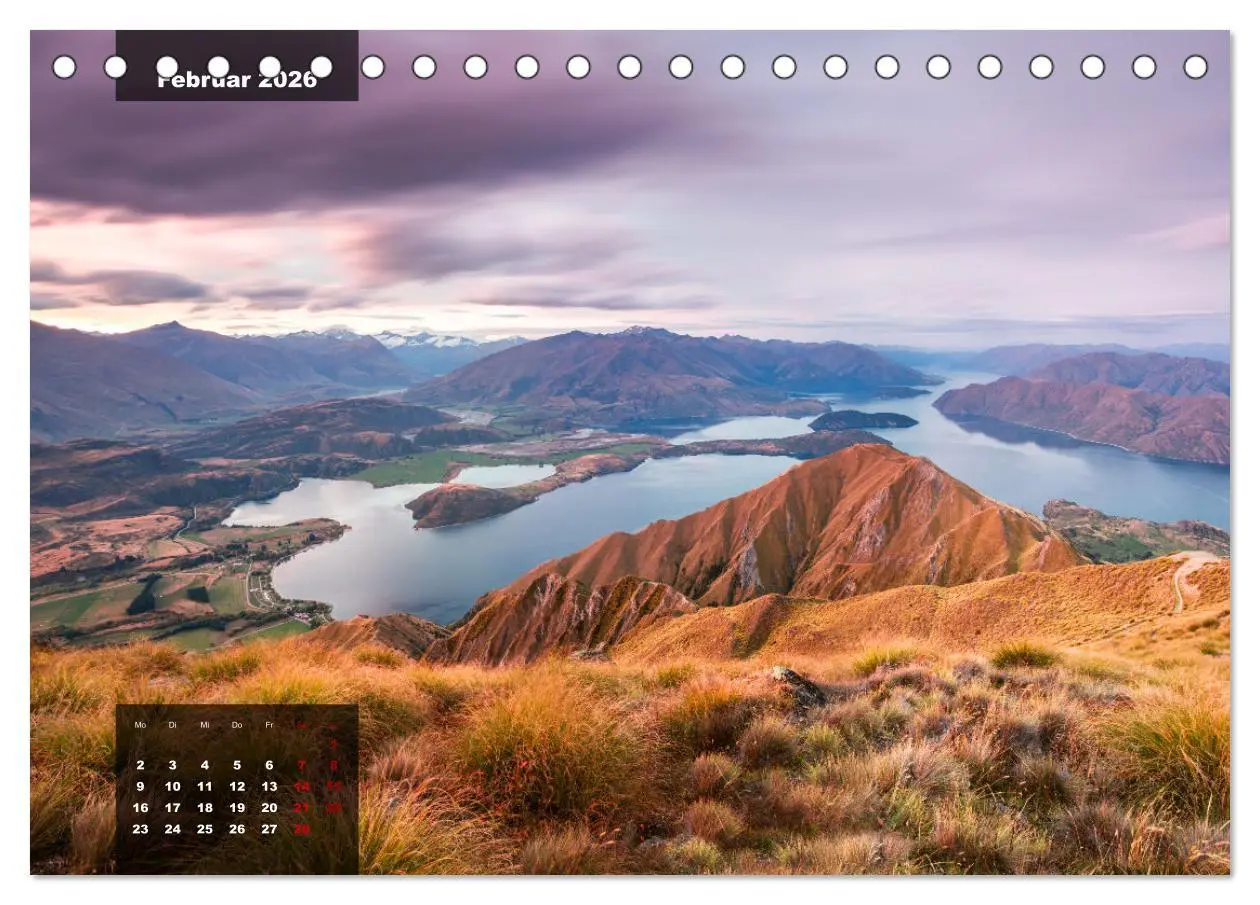Select date 20 in the calendar

269,807
